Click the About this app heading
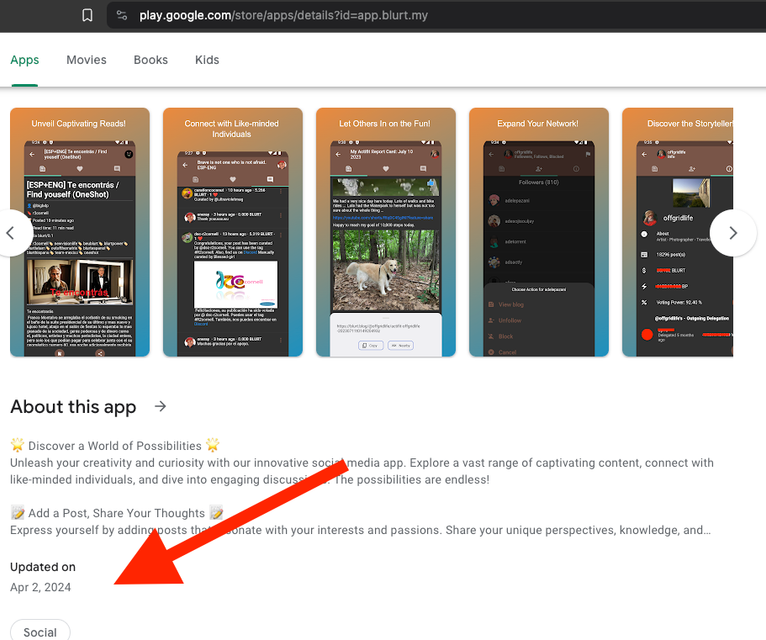766x640 pixels. coord(73,406)
